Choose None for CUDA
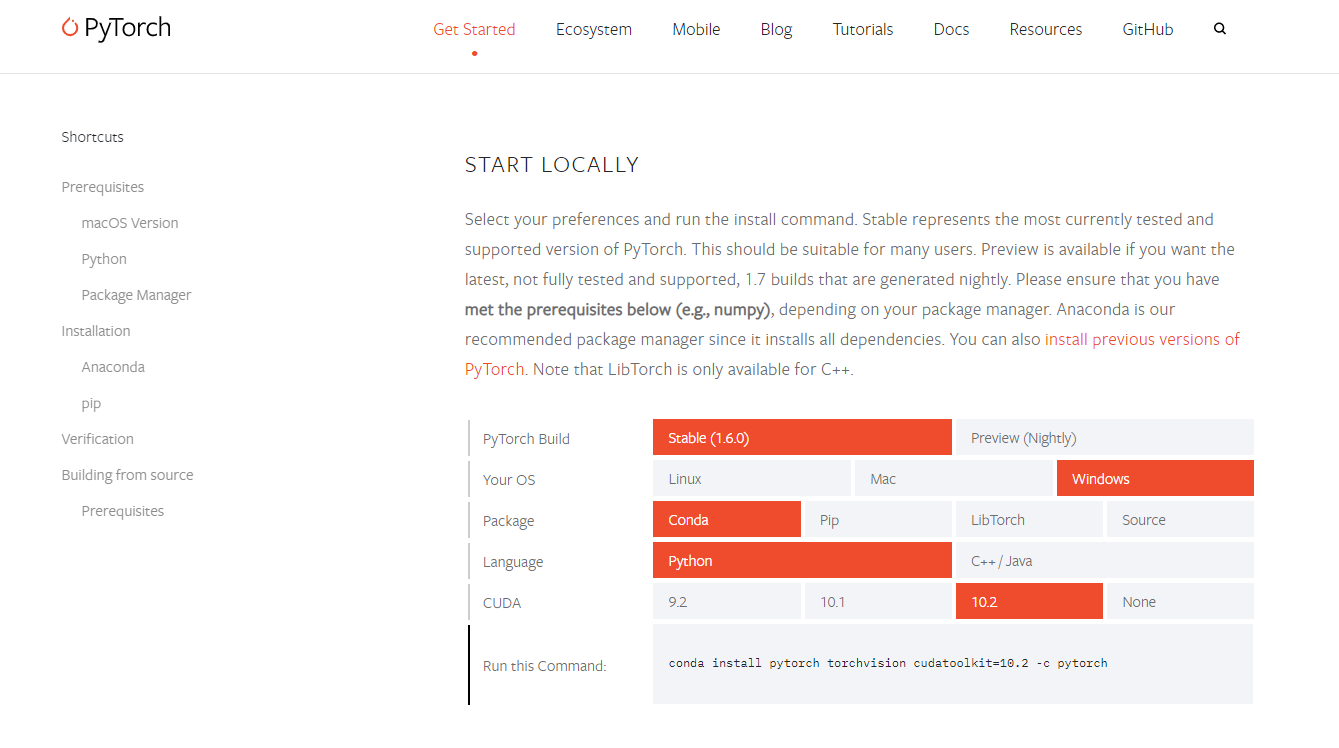1339x748 pixels. pyautogui.click(x=1180, y=602)
